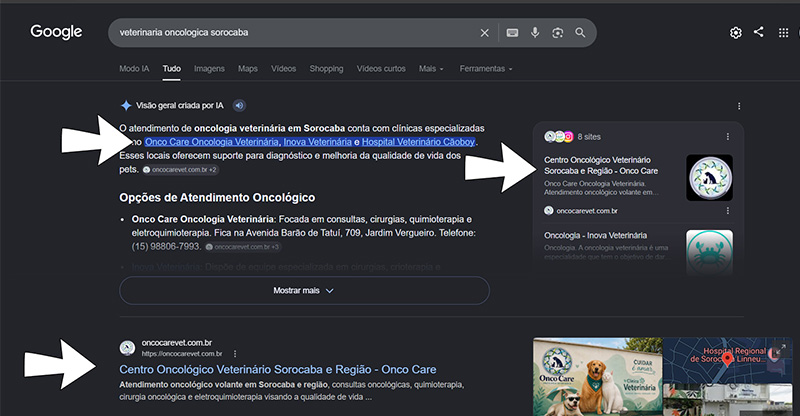Expand the map thumbnail with expand icon

781,350
